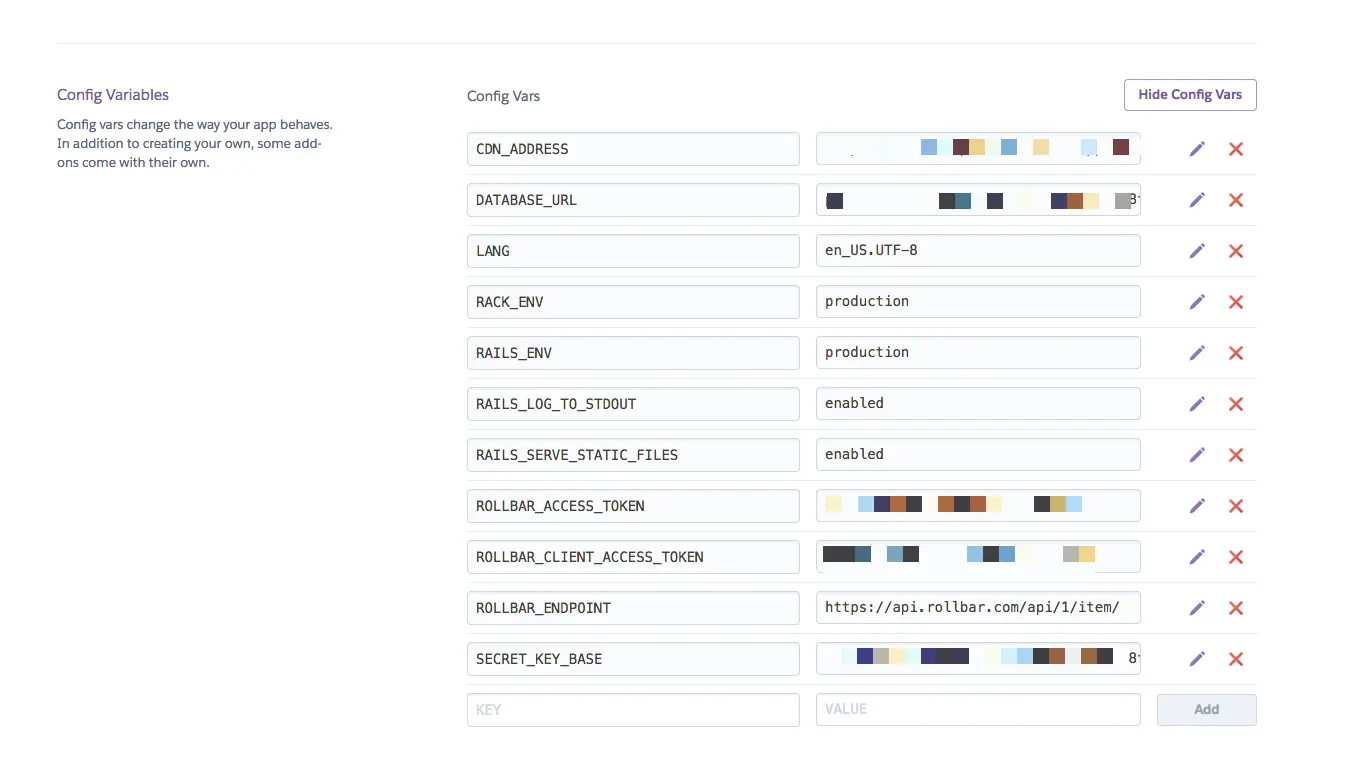Remove the ROLLBAR_ENDPOINT config var

pyautogui.click(x=1236, y=608)
